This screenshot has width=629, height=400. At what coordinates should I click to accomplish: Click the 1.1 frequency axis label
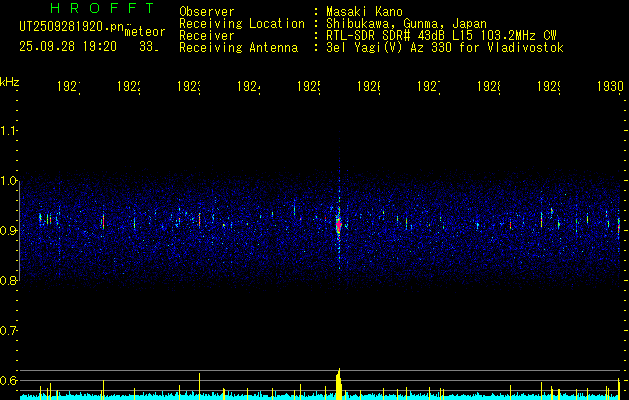click(9, 130)
